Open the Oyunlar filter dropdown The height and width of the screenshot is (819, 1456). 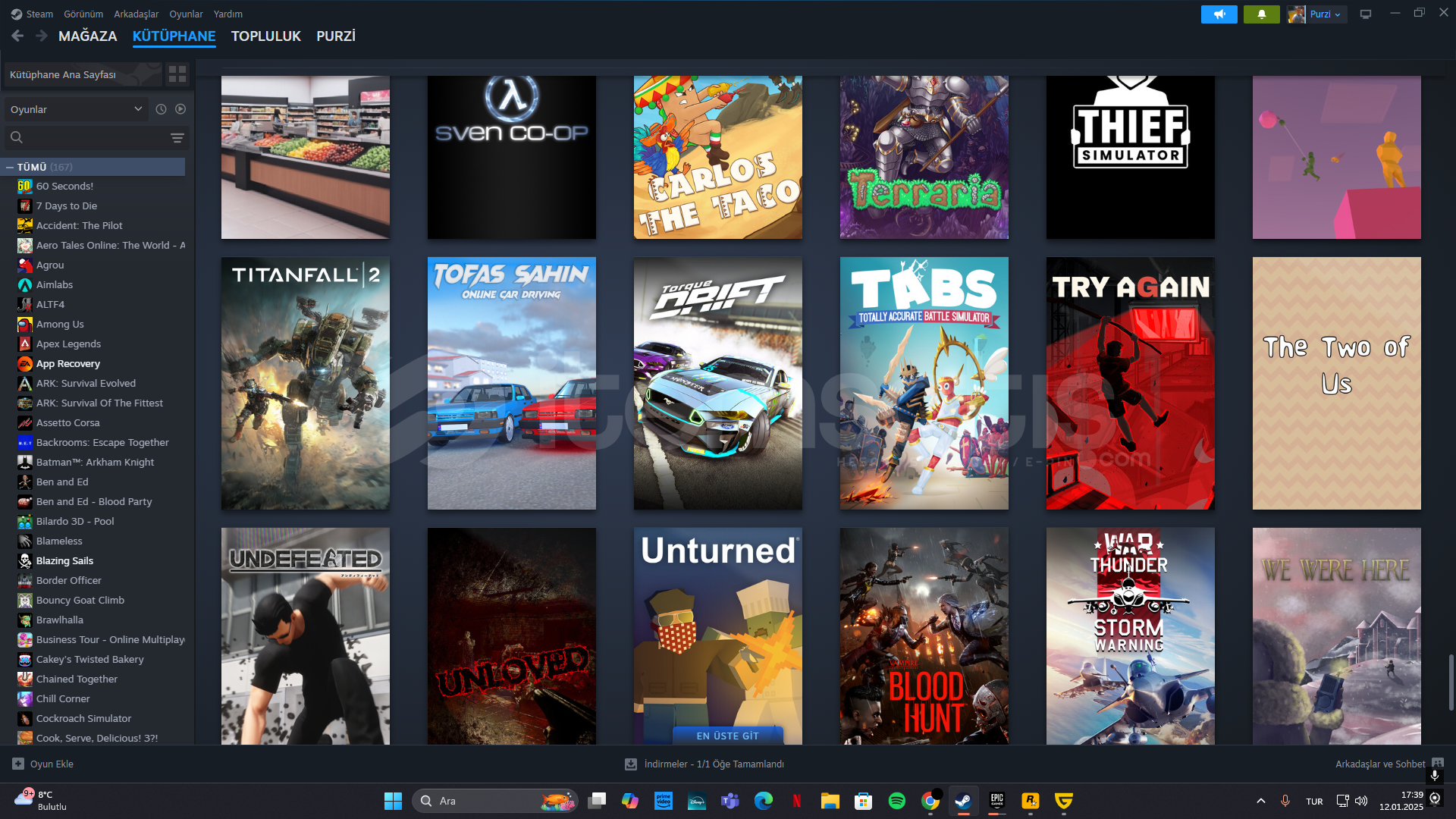[x=76, y=109]
